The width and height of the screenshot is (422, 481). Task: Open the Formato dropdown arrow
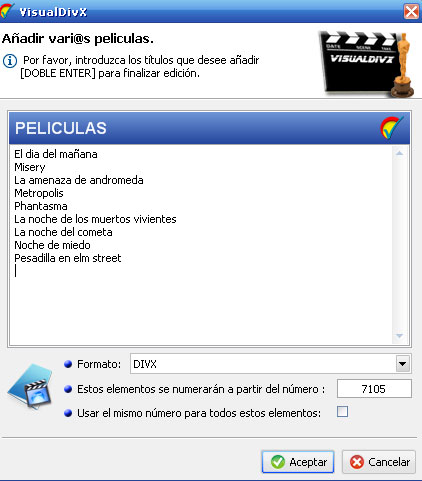(403, 364)
